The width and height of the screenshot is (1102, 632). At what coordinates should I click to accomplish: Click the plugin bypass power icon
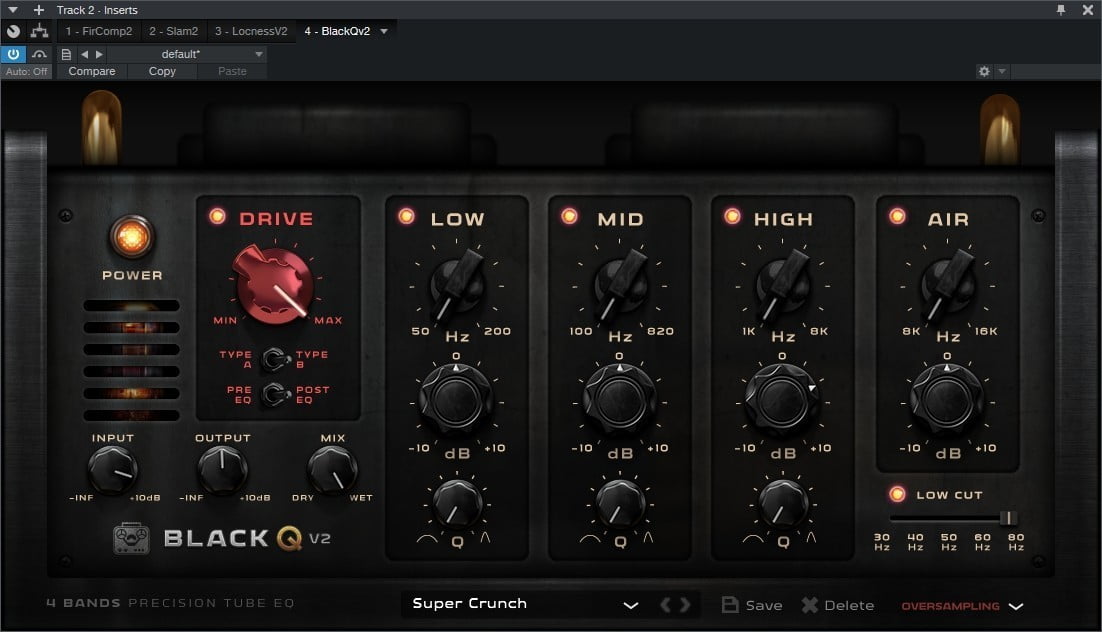pyautogui.click(x=14, y=54)
